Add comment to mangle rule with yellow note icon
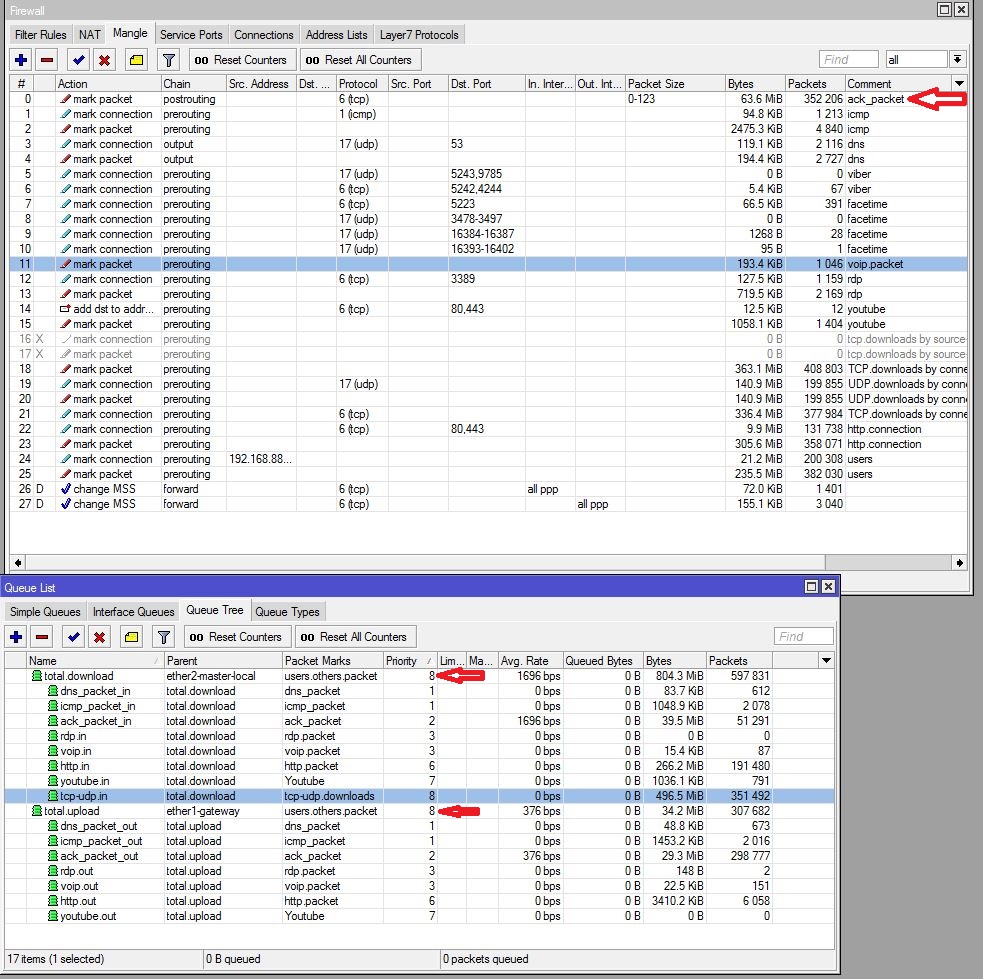The height and width of the screenshot is (979, 983). (136, 60)
